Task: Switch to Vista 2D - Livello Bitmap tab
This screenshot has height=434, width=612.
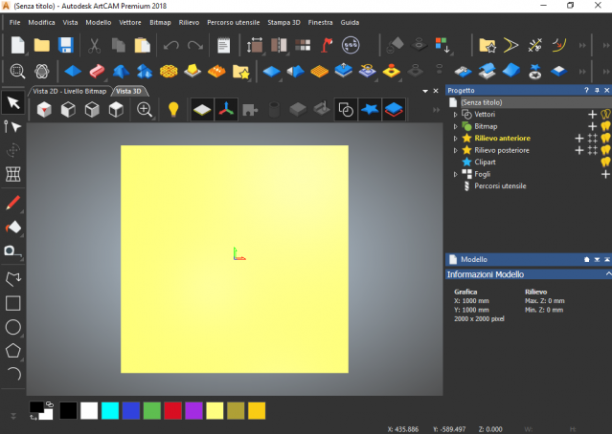Action: coord(69,91)
